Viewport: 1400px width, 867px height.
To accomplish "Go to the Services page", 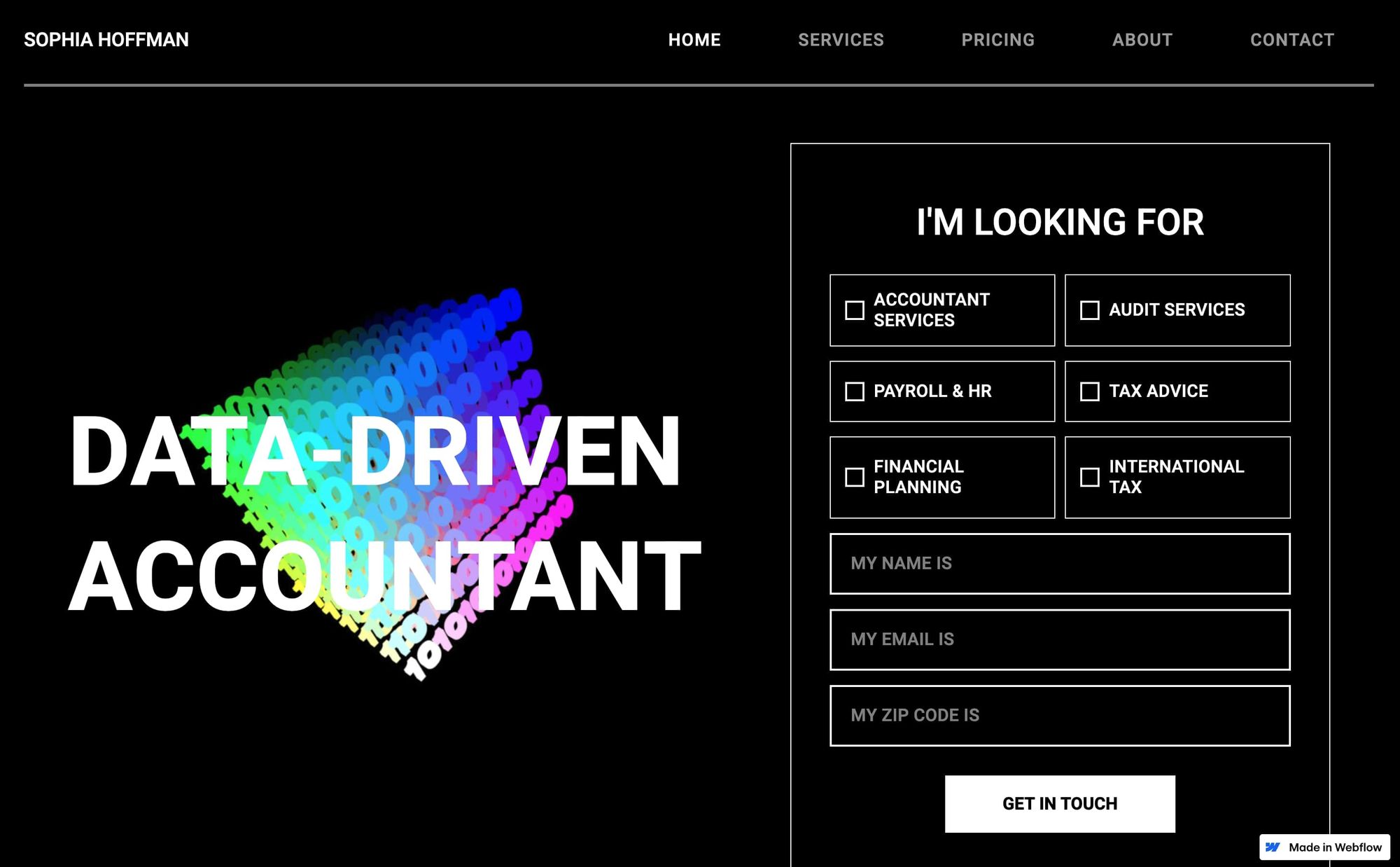I will (841, 40).
